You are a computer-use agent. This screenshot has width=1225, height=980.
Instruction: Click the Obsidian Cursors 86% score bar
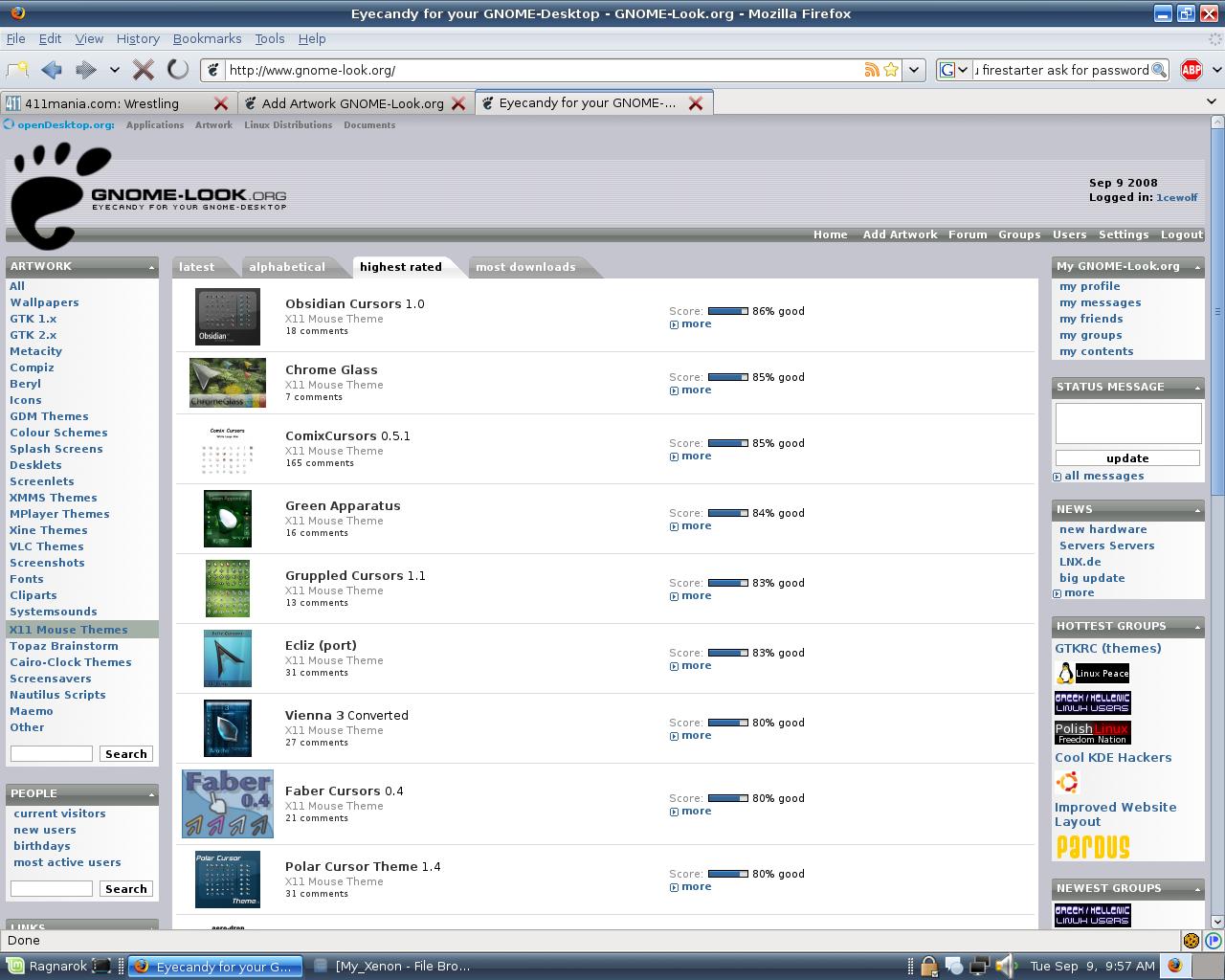pos(727,311)
